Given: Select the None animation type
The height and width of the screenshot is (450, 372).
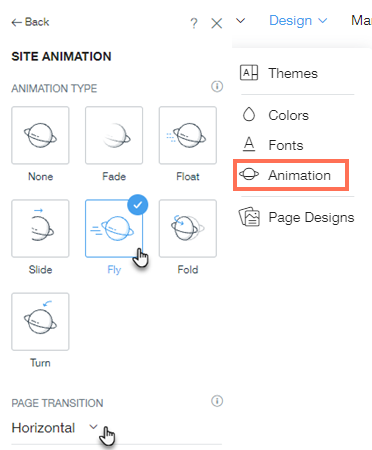Looking at the screenshot, I should pyautogui.click(x=40, y=135).
